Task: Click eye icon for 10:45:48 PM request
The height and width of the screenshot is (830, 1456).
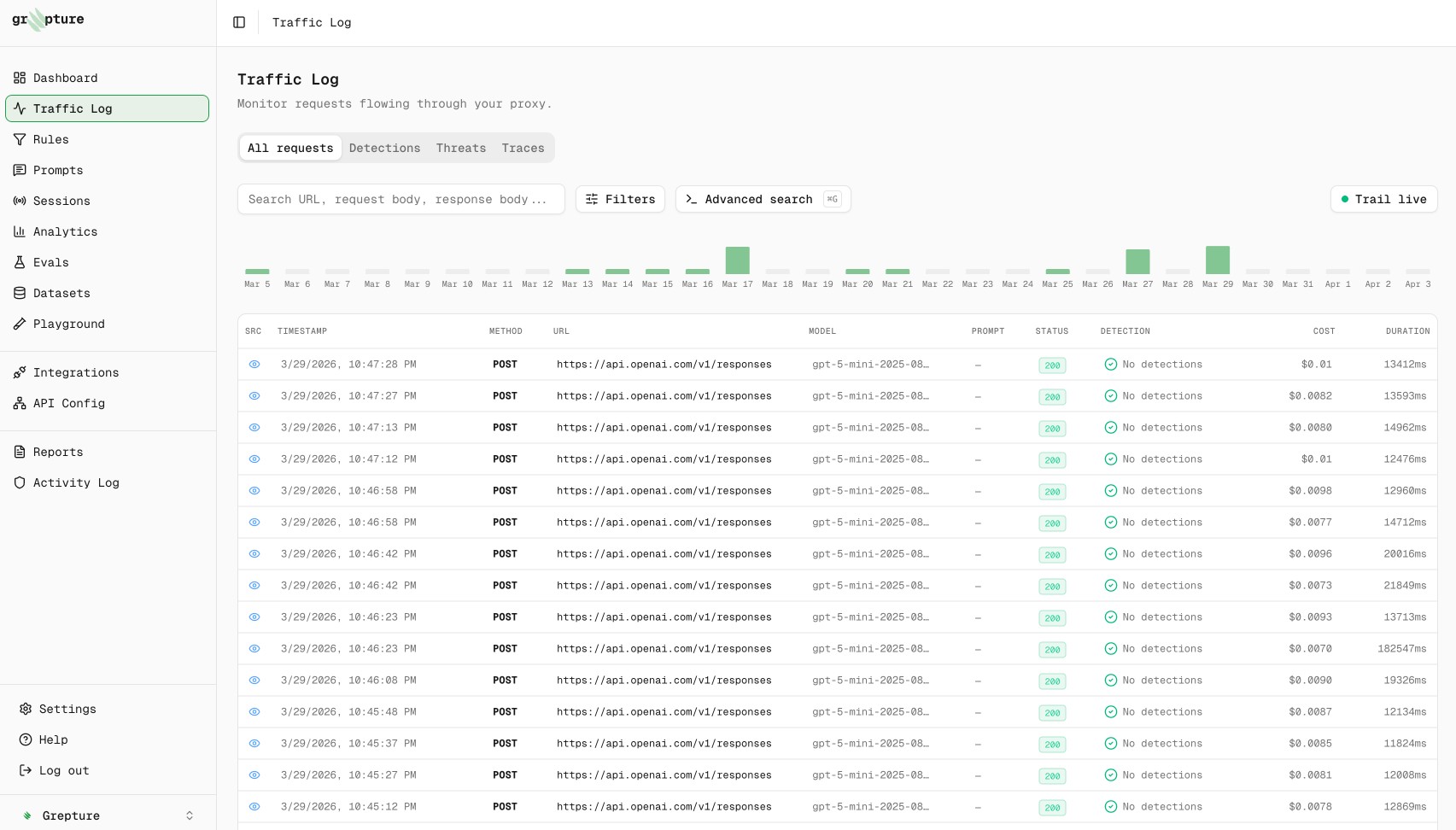Action: (x=254, y=712)
